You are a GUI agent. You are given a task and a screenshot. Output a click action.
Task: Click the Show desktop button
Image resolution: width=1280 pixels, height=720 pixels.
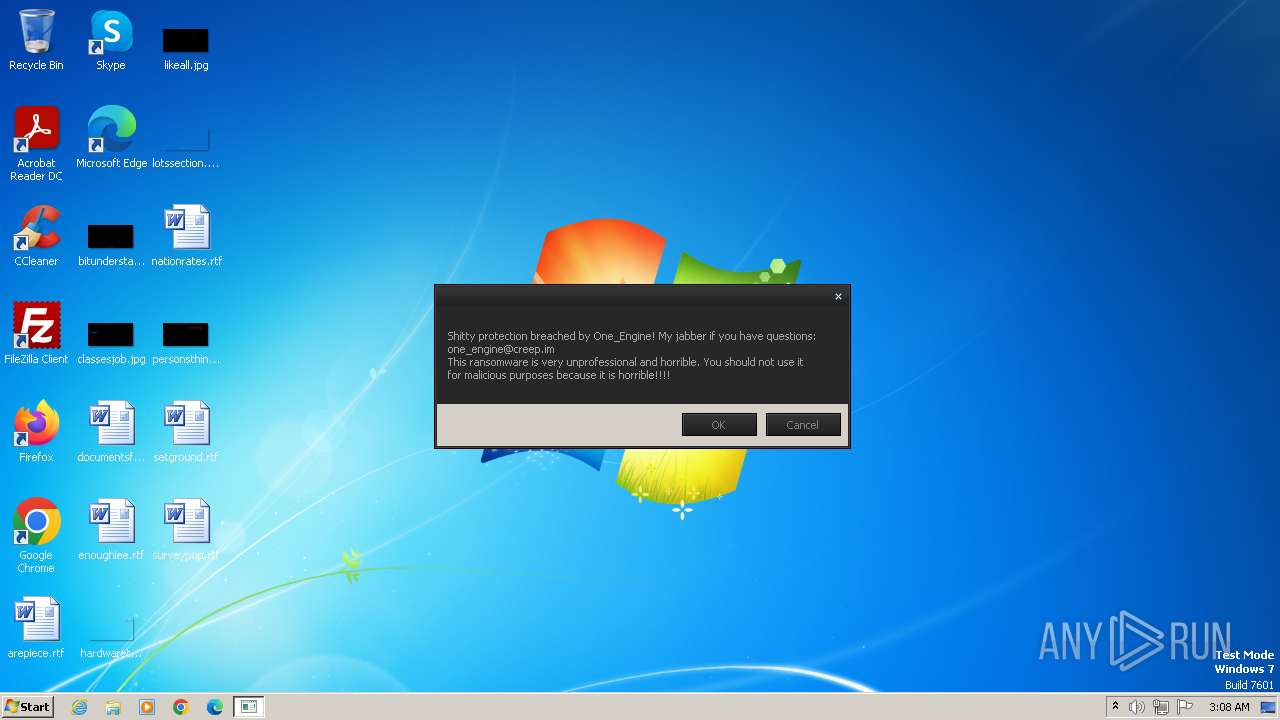pyautogui.click(x=1269, y=707)
